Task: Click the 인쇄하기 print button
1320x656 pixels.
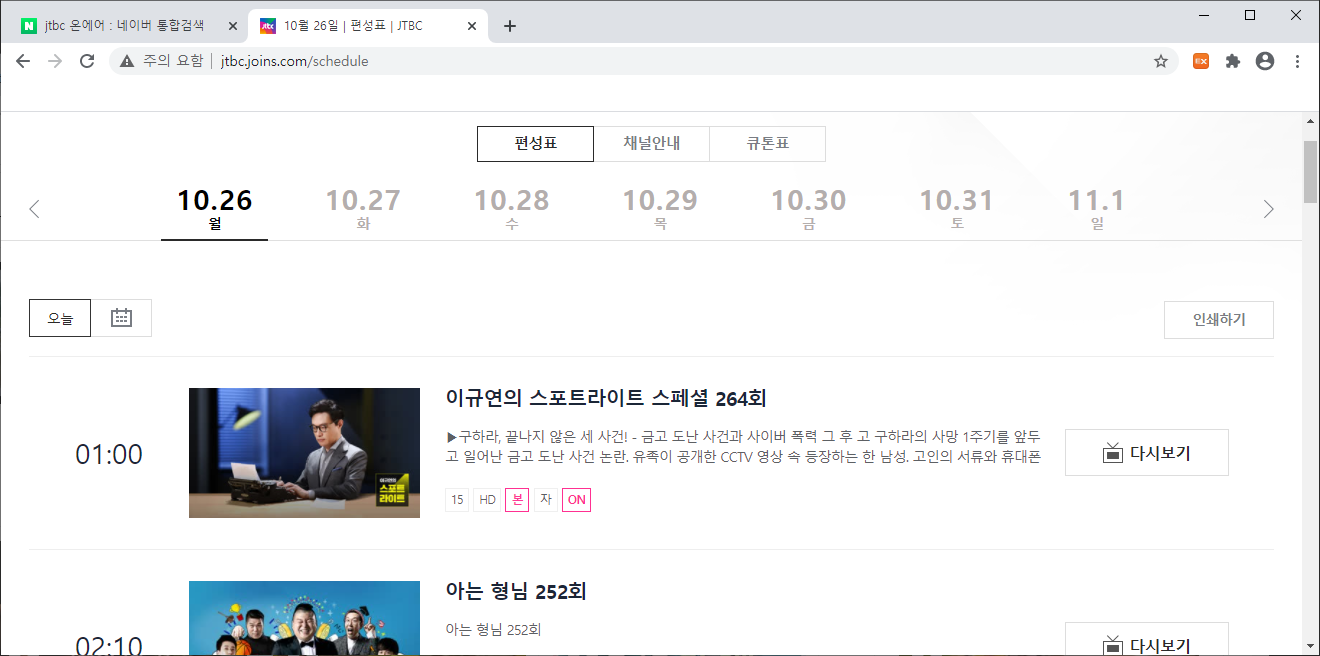Action: click(1219, 320)
